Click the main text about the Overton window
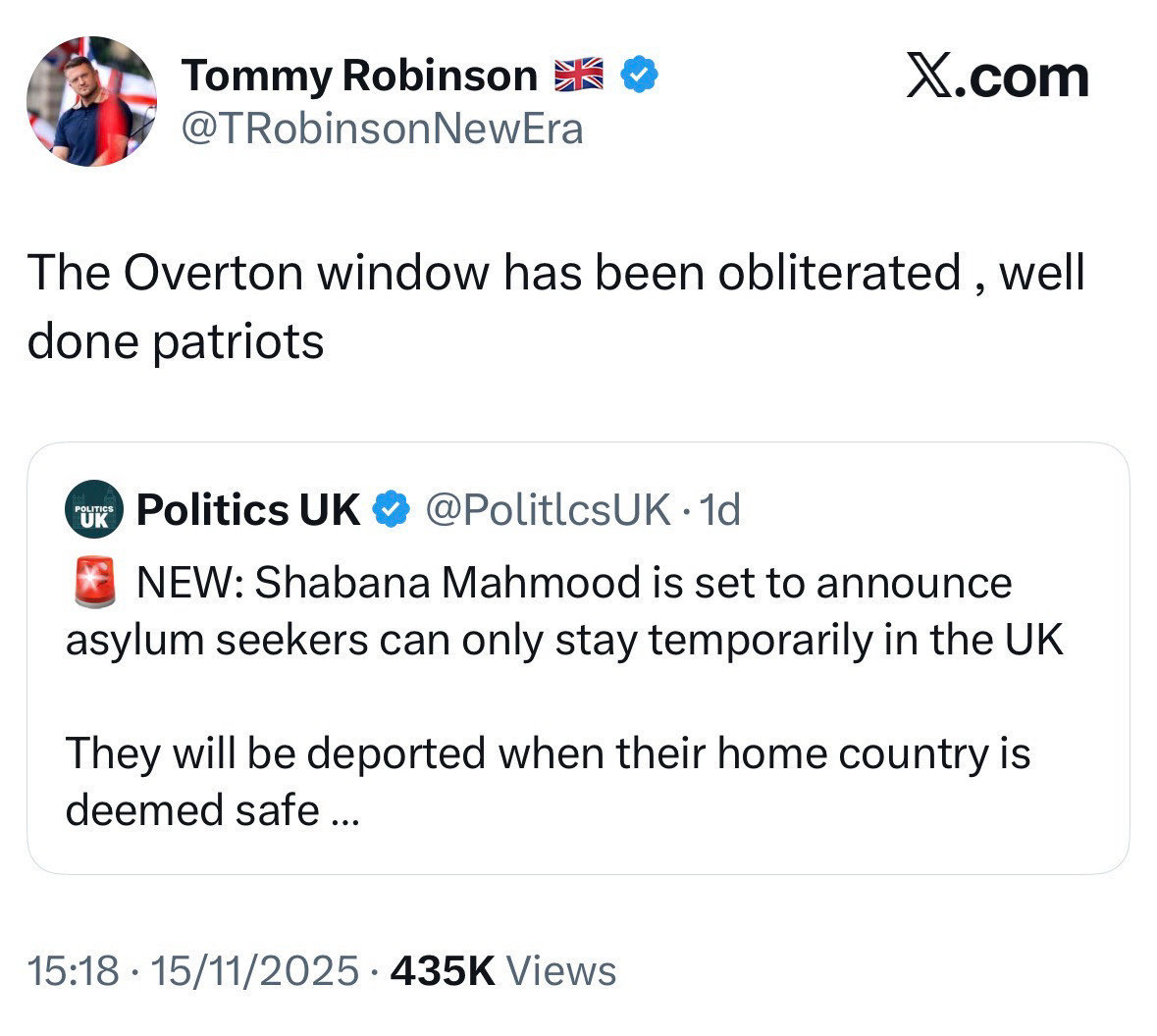 (x=555, y=273)
